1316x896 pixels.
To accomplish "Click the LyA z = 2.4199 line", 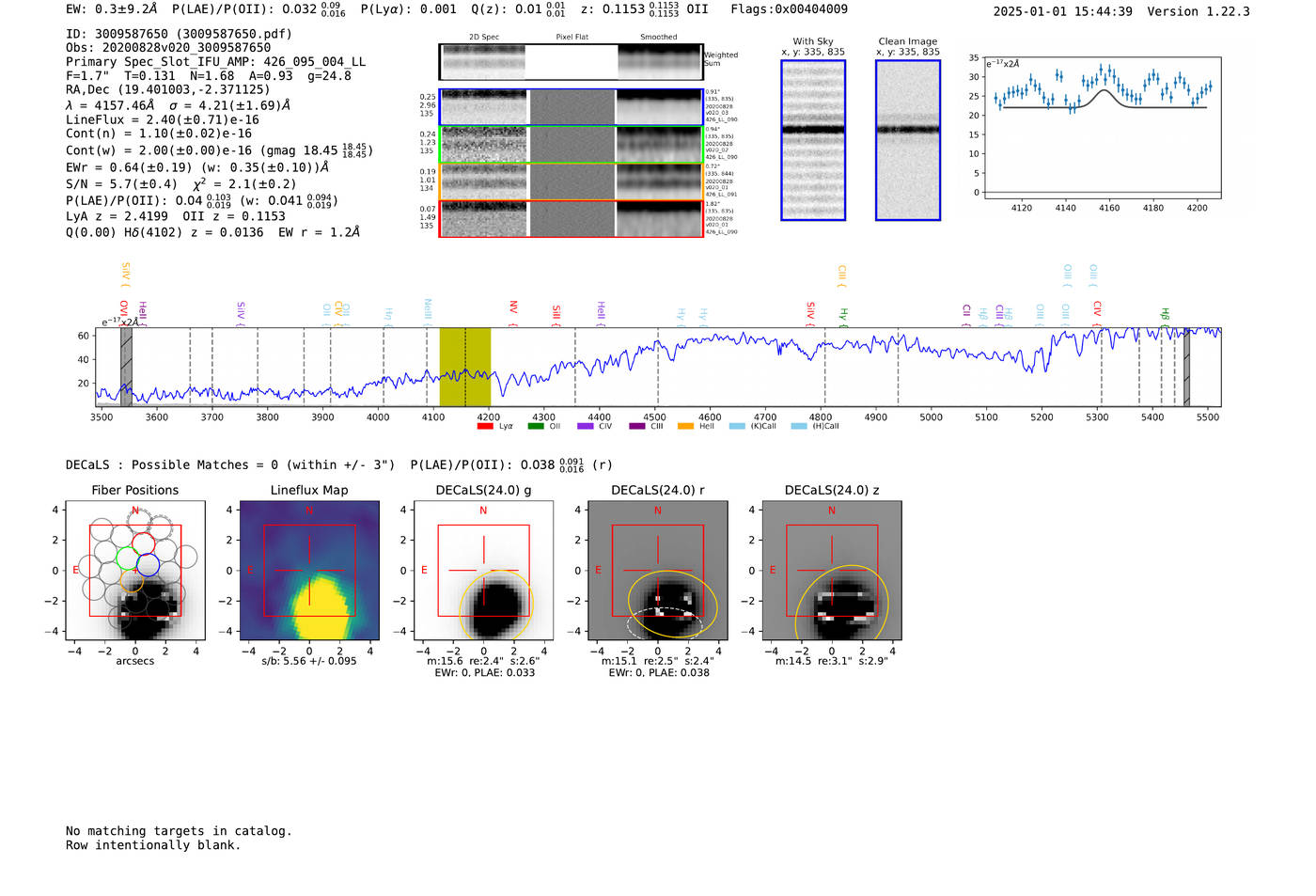I will tap(176, 216).
